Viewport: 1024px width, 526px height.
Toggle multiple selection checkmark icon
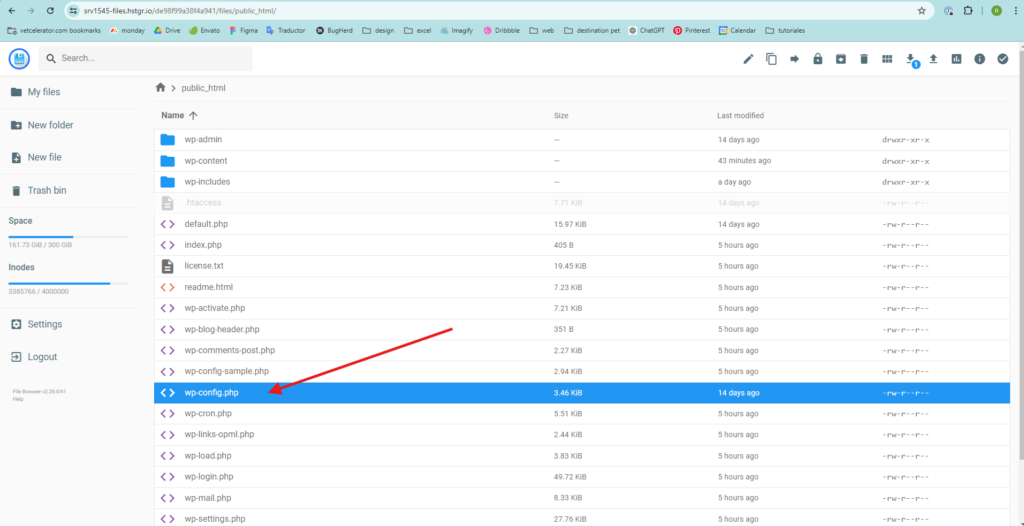click(1003, 59)
